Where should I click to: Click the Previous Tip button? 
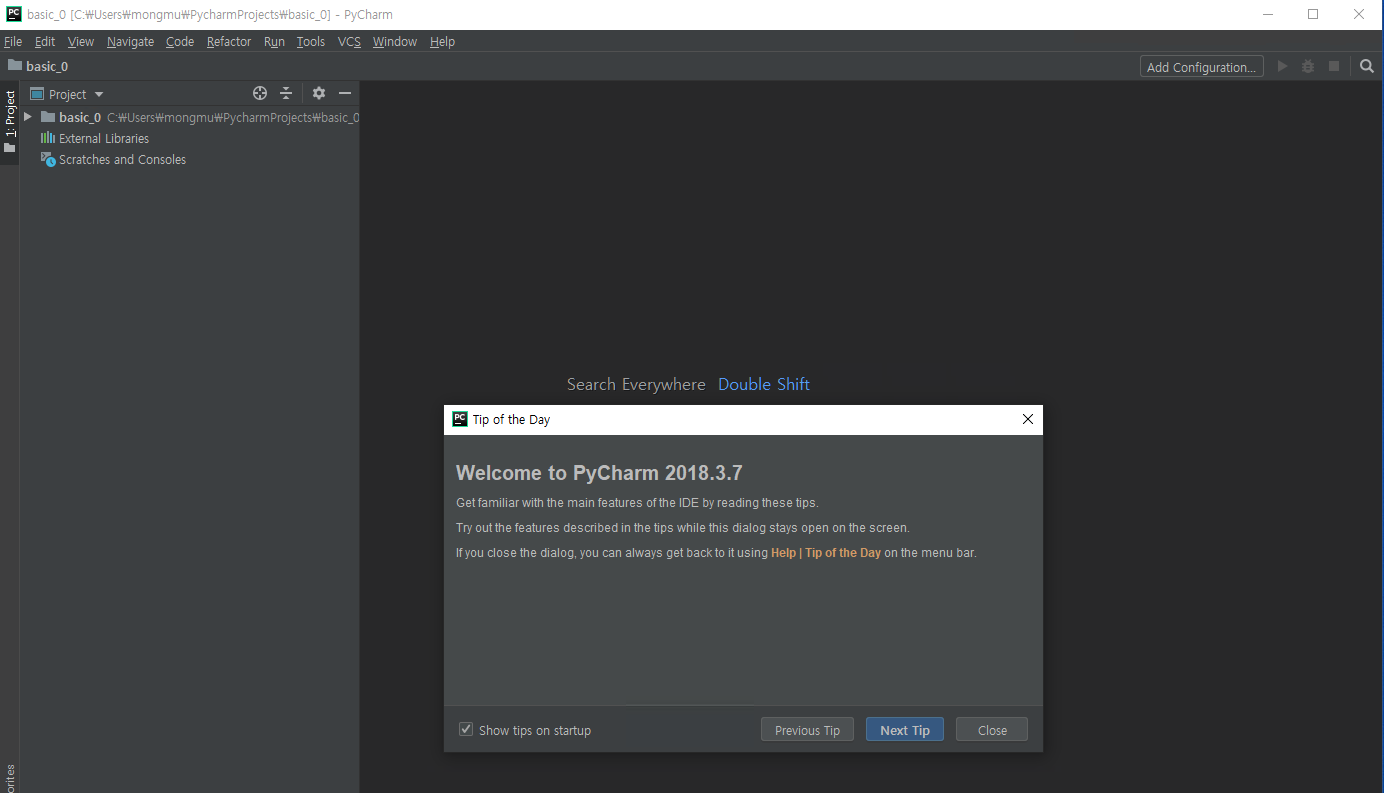pyautogui.click(x=807, y=730)
